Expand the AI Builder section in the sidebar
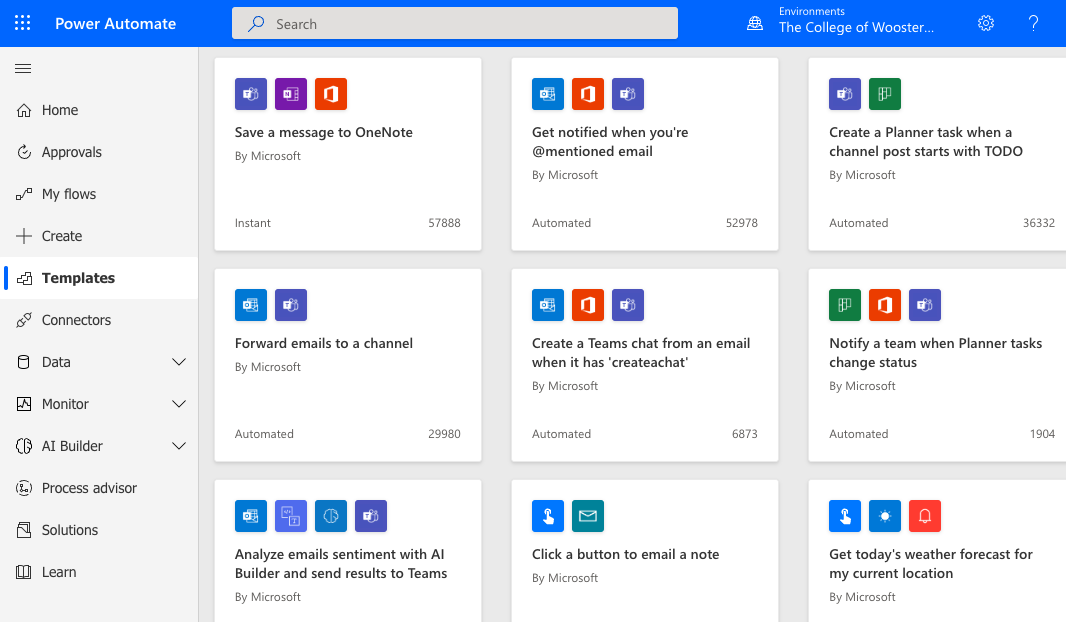 tap(179, 446)
